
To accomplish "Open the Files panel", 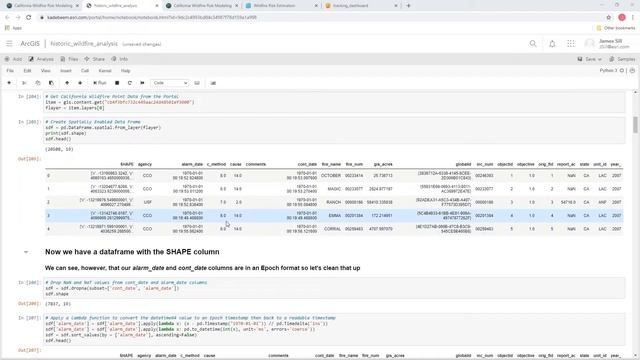I will pos(69,59).
